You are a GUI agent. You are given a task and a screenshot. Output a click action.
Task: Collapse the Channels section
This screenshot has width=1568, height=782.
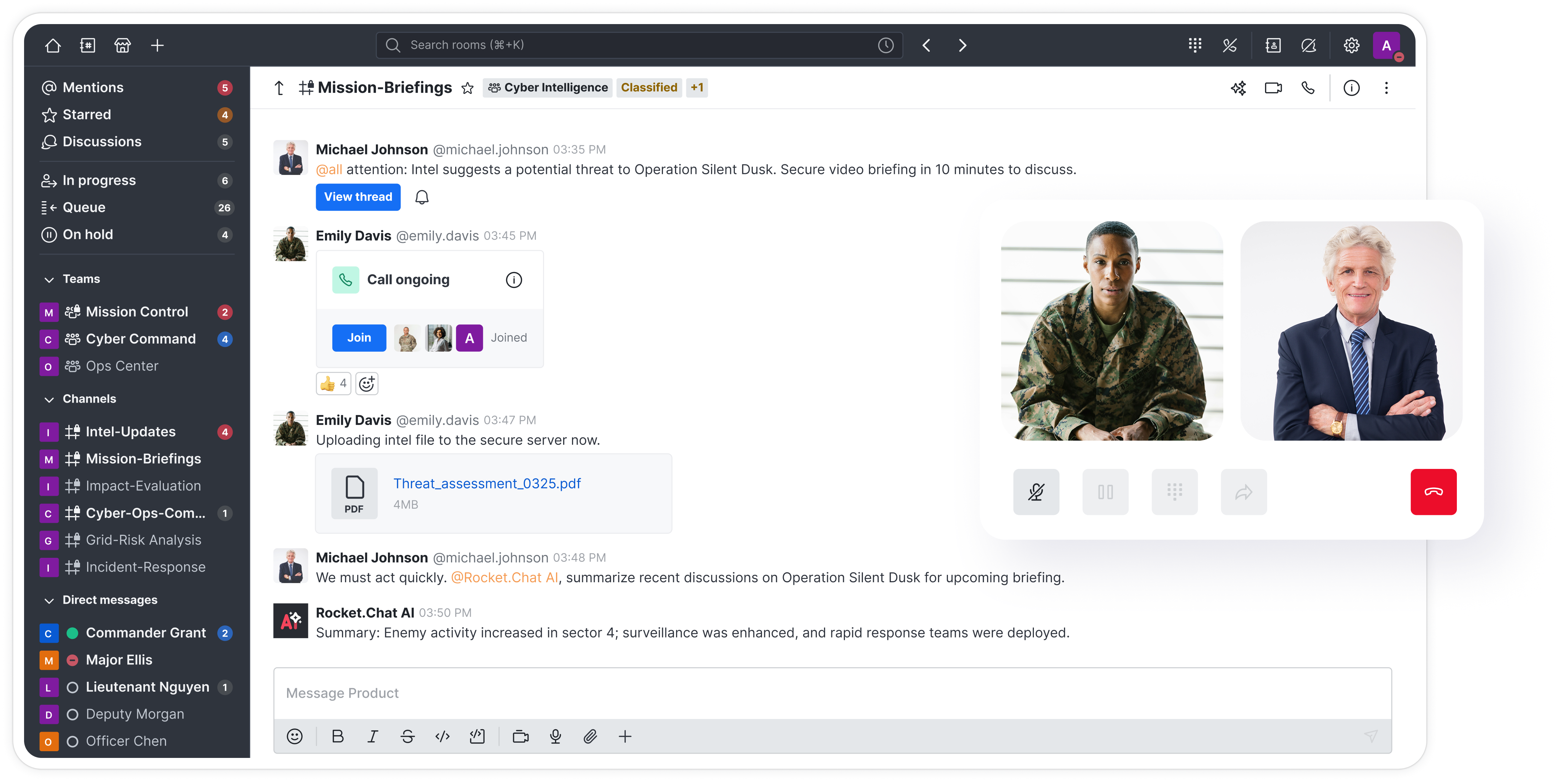tap(49, 399)
